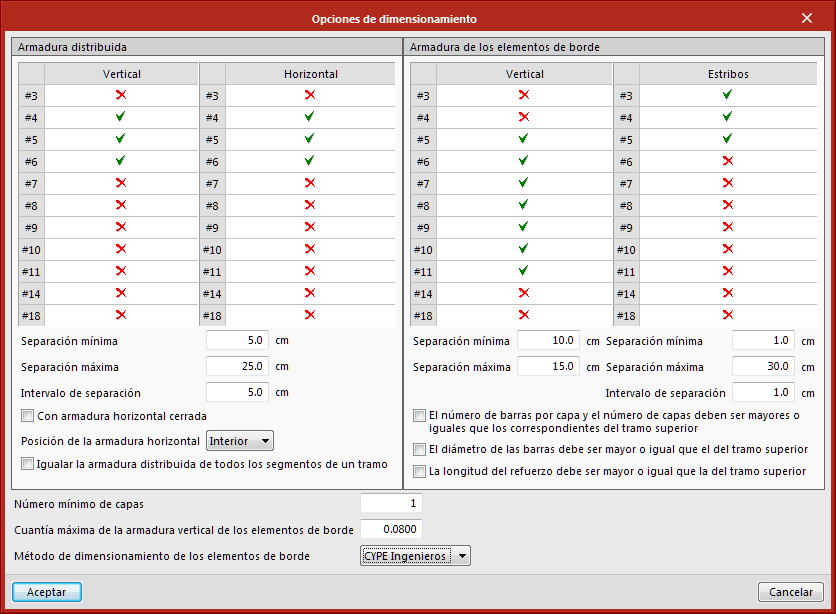Toggle the #6 vertical distributed bar green check
836x614 pixels.
pos(121,161)
